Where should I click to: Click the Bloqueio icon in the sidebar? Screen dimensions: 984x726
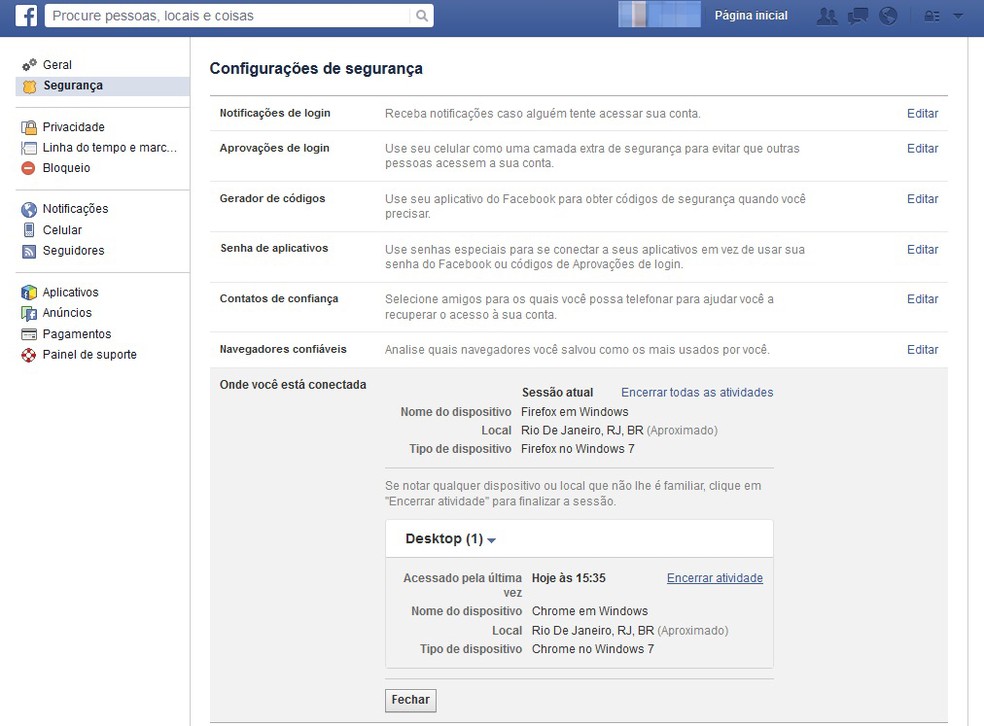coord(28,168)
